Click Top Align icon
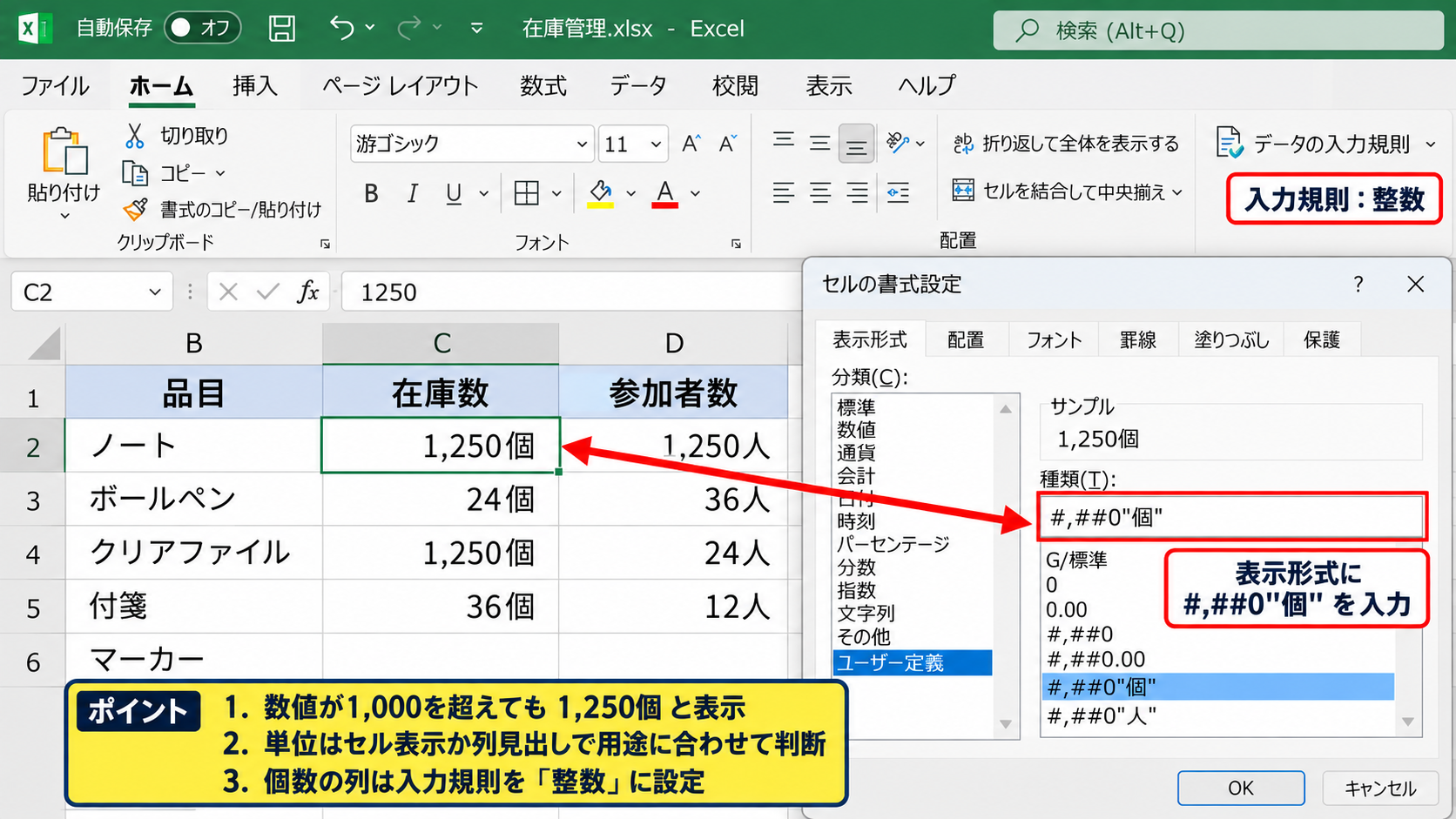This screenshot has height=819, width=1456. (784, 141)
